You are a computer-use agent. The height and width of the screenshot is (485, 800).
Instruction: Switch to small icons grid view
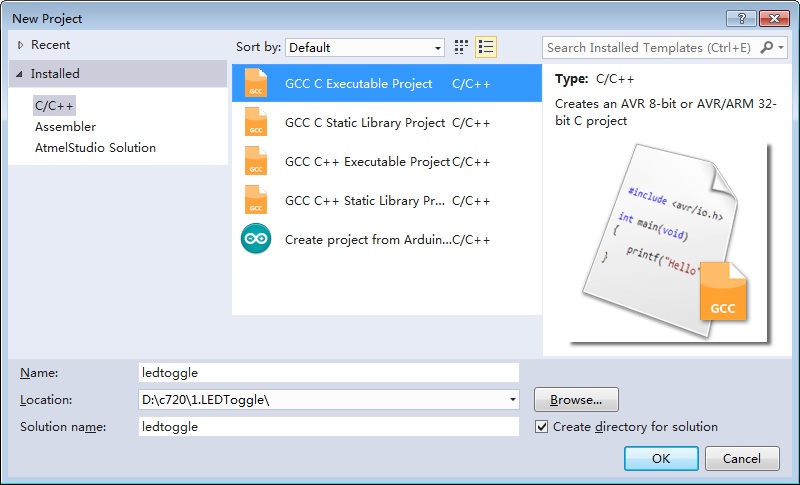[461, 47]
